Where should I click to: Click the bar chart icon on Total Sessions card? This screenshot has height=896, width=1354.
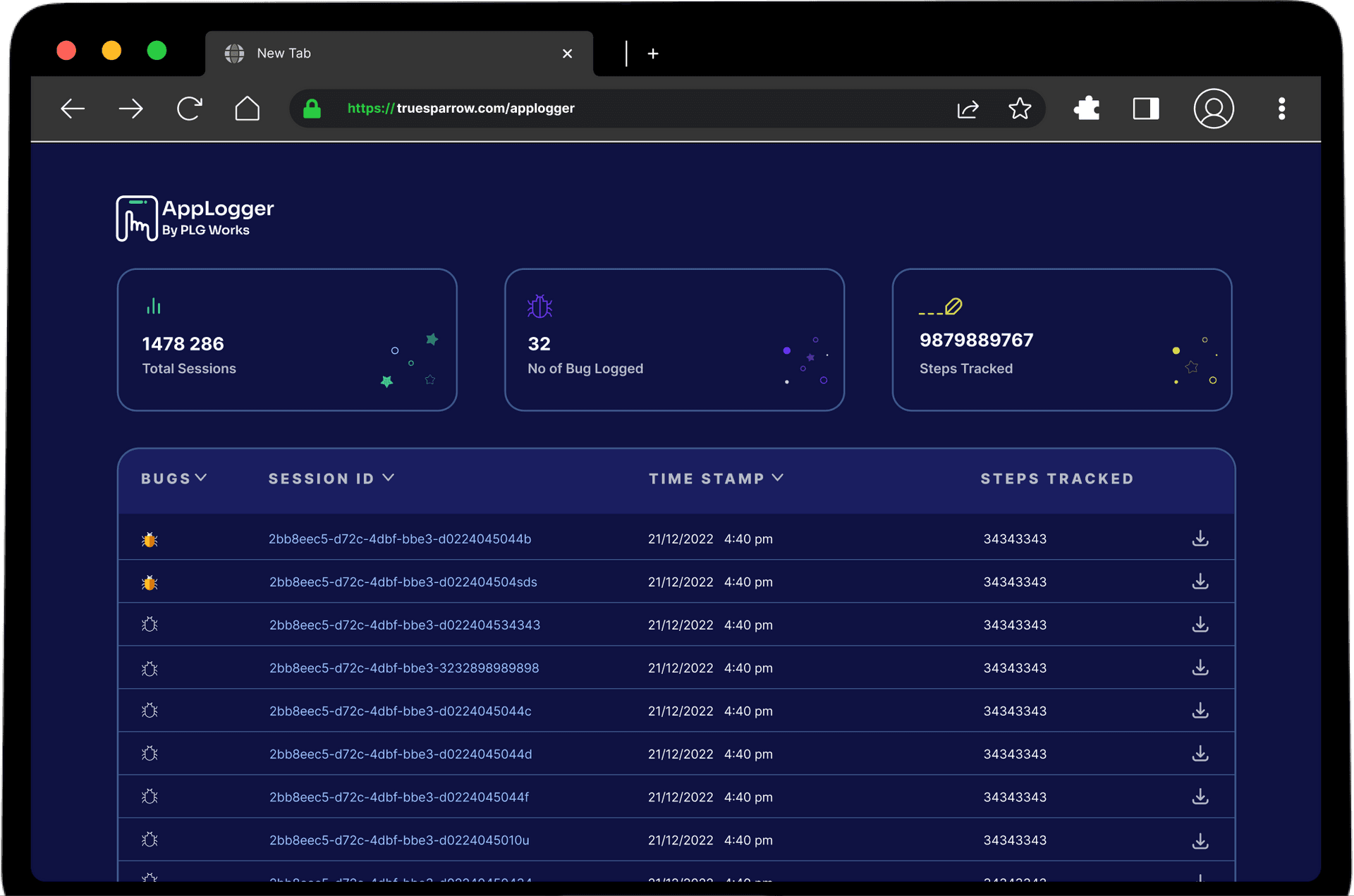(x=154, y=306)
